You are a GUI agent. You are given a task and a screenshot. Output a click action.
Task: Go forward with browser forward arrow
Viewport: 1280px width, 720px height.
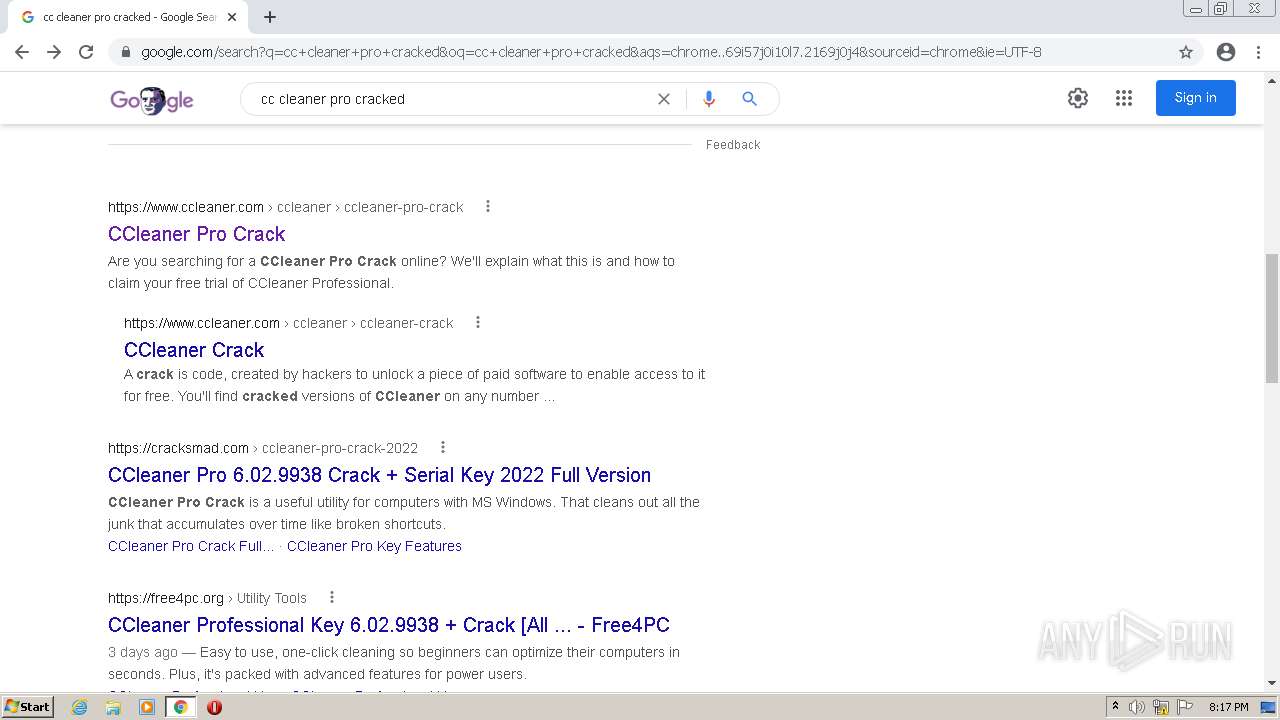(54, 52)
